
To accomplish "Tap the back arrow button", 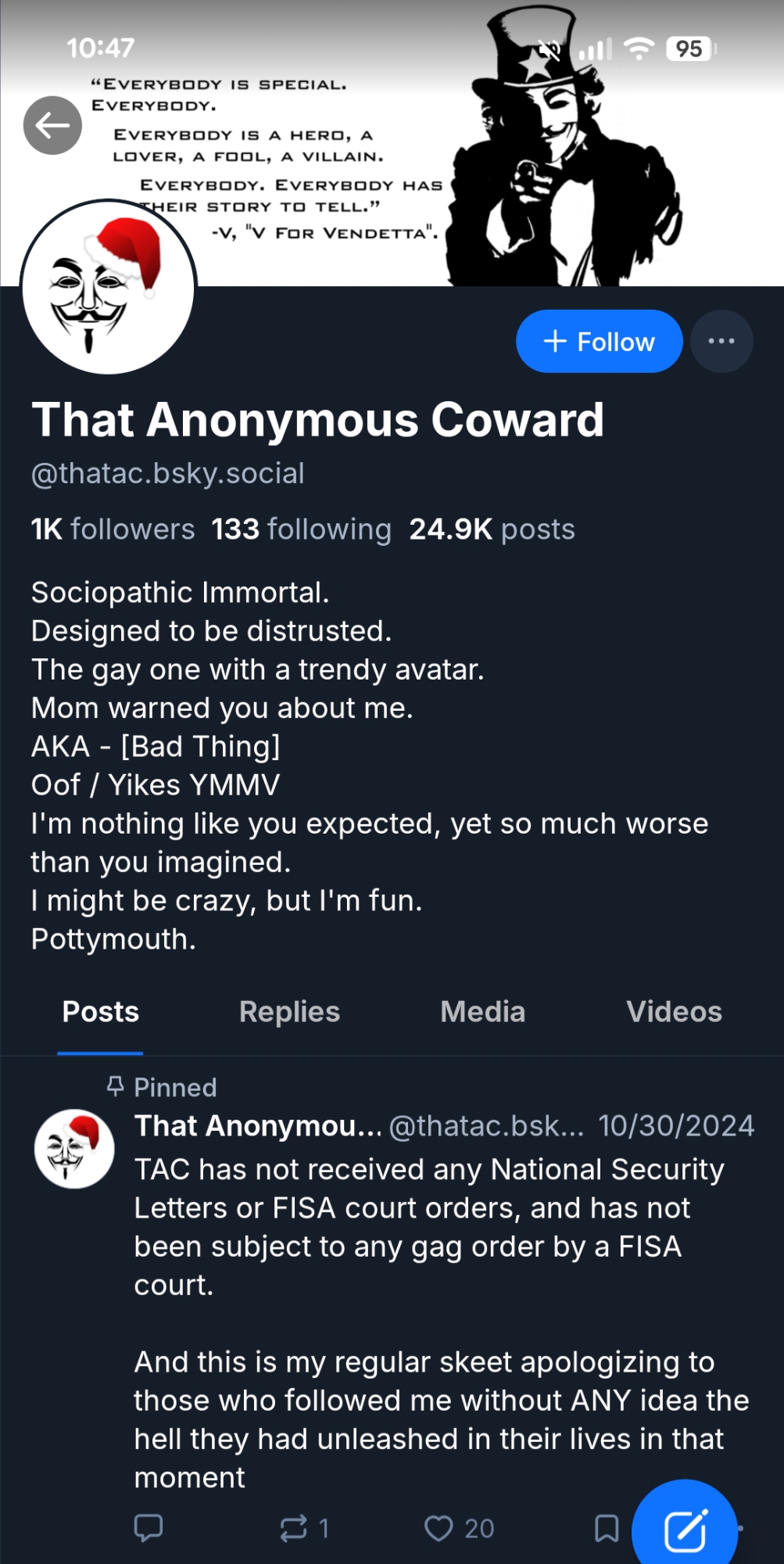I will tap(52, 125).
